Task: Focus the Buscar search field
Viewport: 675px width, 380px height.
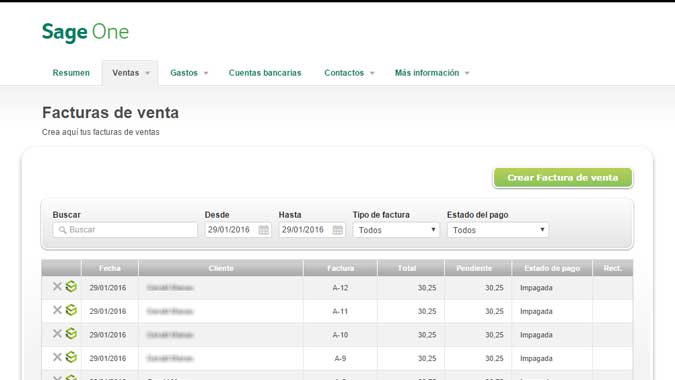Action: (x=125, y=230)
